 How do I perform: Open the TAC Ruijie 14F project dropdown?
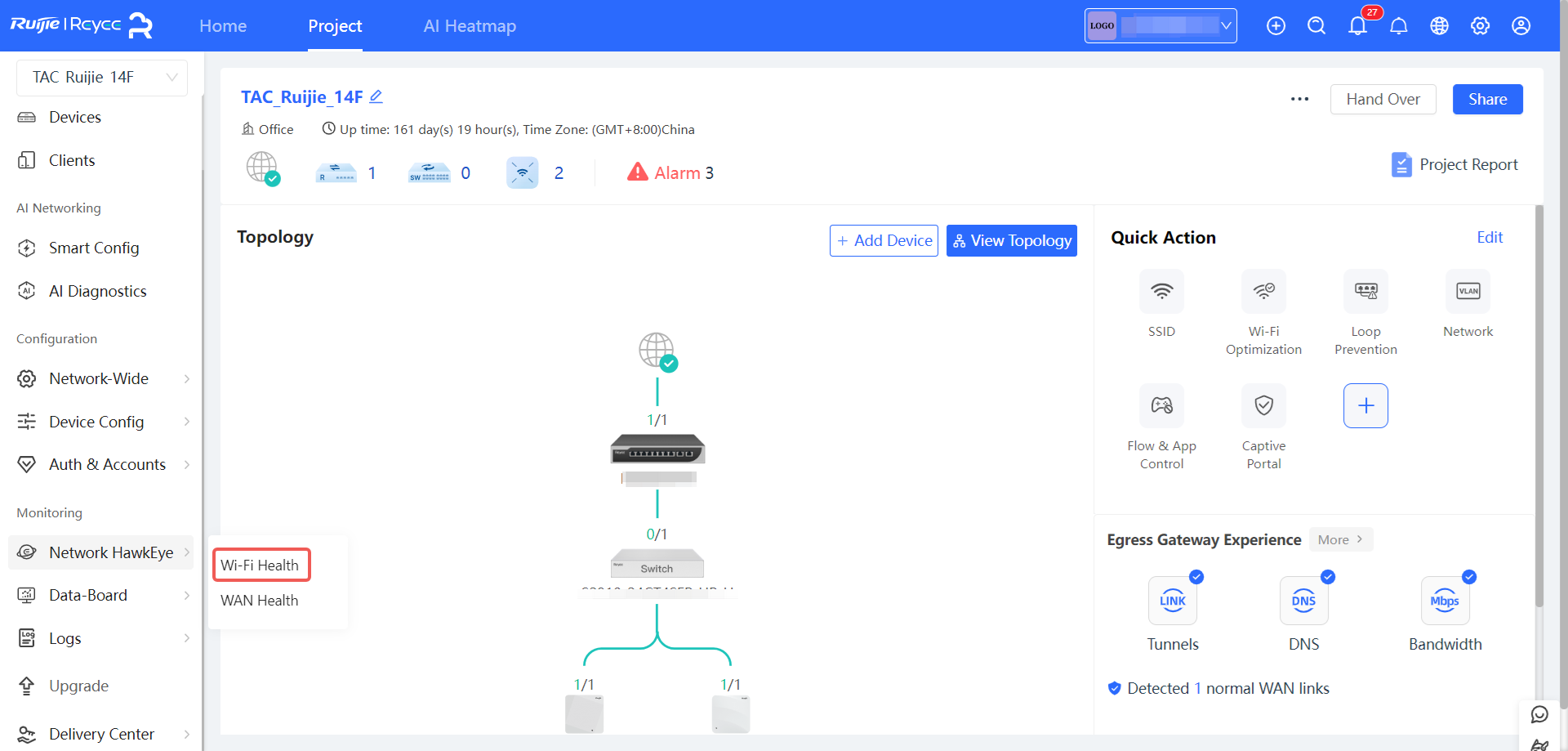pyautogui.click(x=102, y=78)
